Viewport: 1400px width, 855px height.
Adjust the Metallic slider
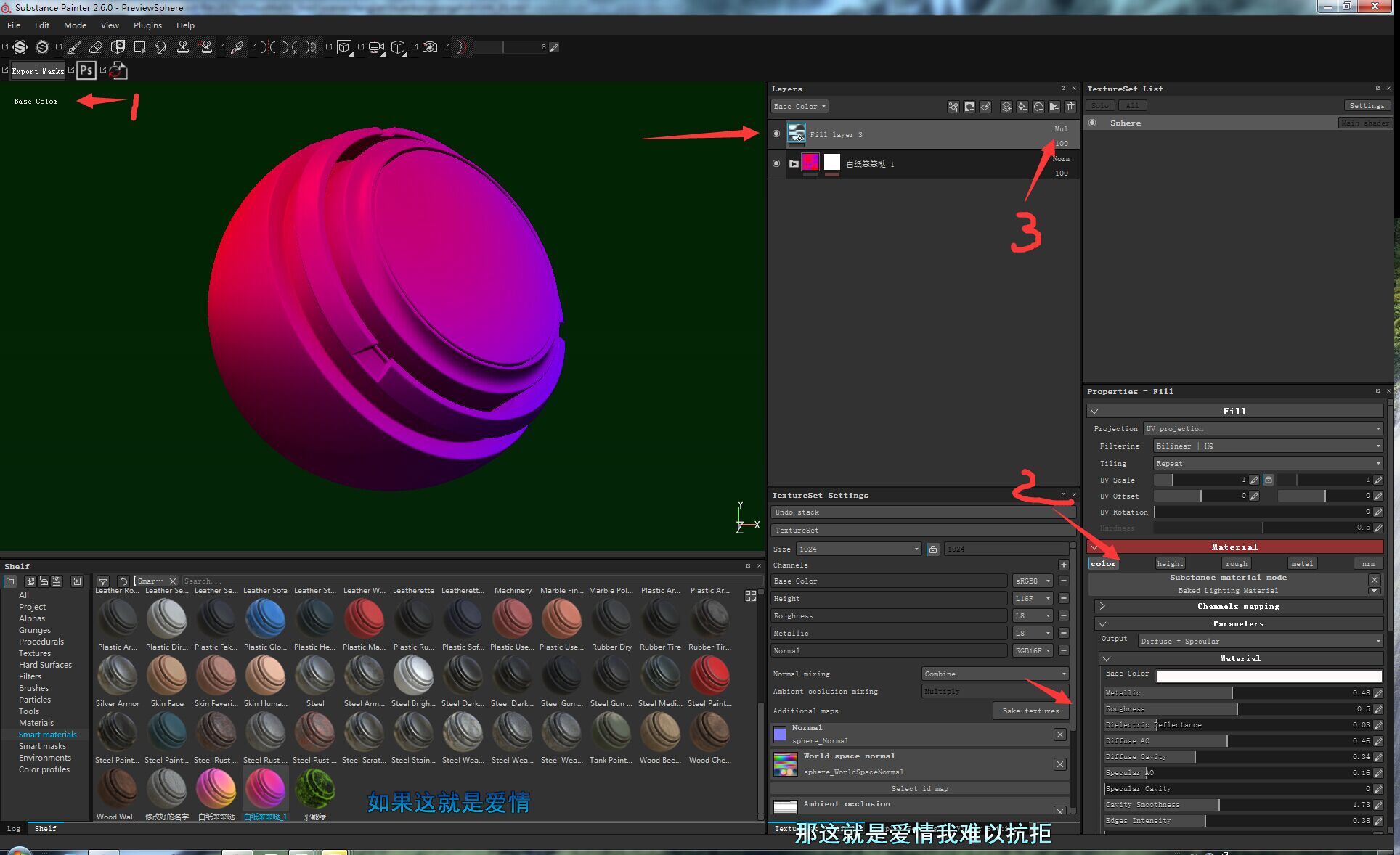click(1237, 692)
